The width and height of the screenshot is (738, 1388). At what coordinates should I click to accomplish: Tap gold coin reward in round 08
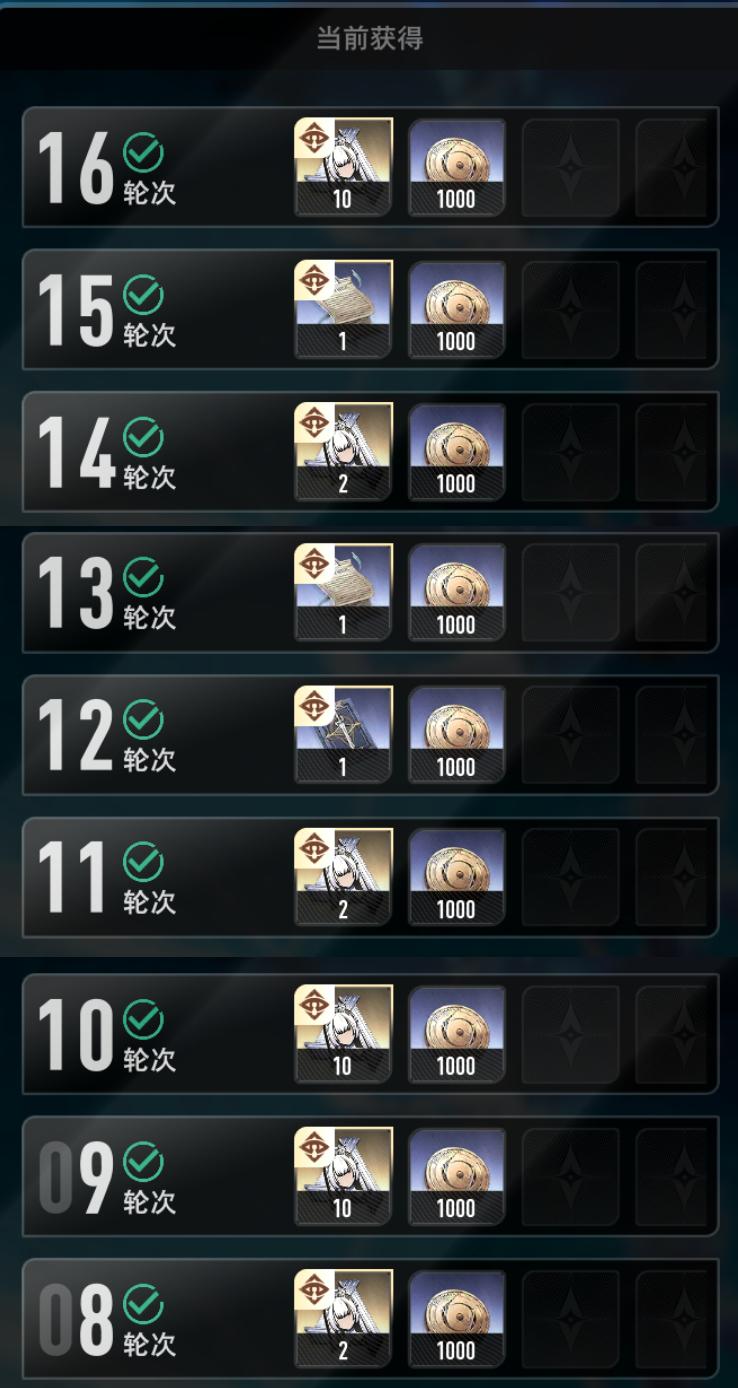click(x=456, y=1318)
